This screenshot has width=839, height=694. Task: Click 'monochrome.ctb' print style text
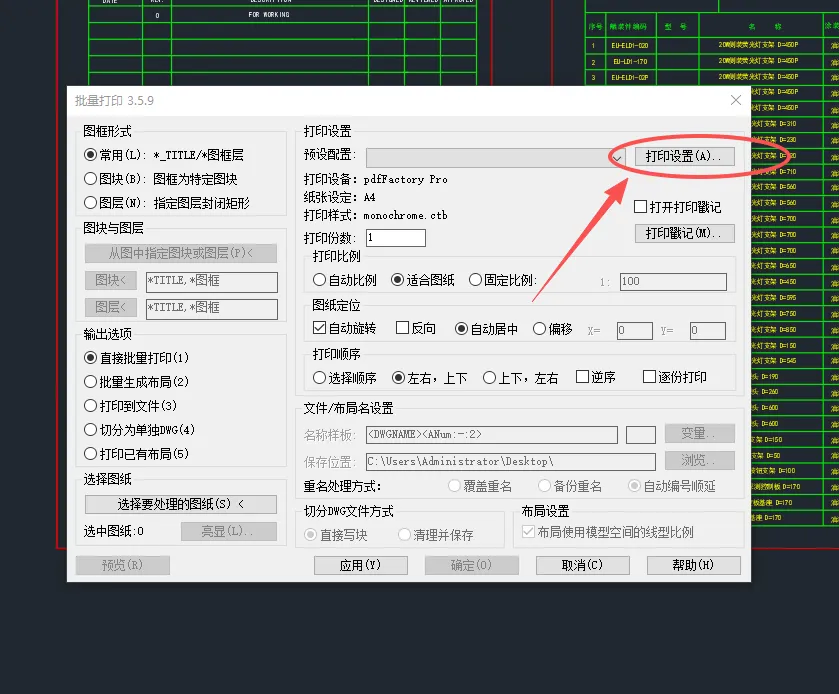[x=406, y=215]
